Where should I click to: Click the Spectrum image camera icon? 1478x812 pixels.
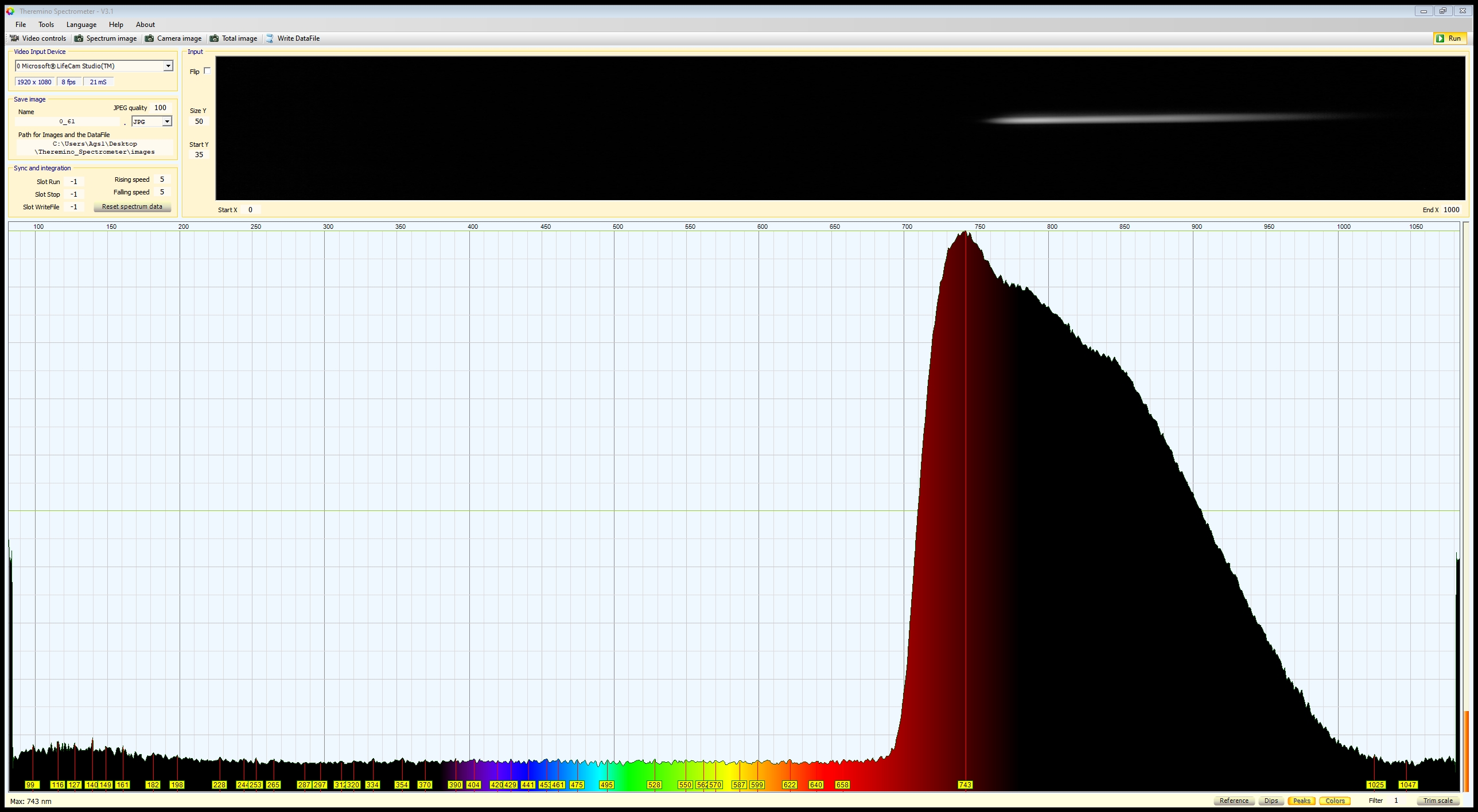pyautogui.click(x=79, y=38)
